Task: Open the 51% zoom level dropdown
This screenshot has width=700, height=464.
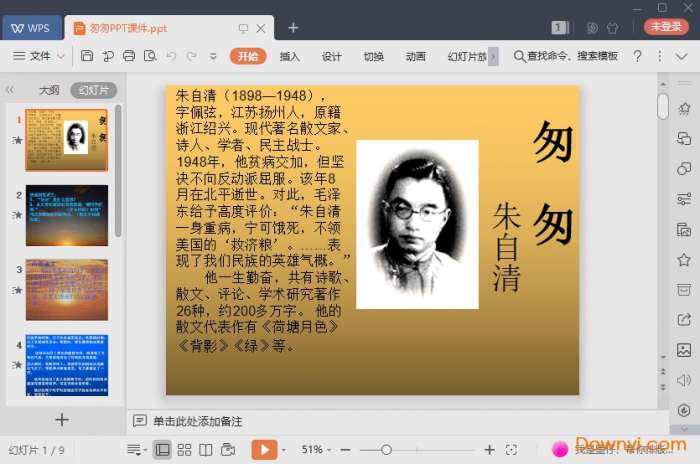Action: [x=316, y=450]
